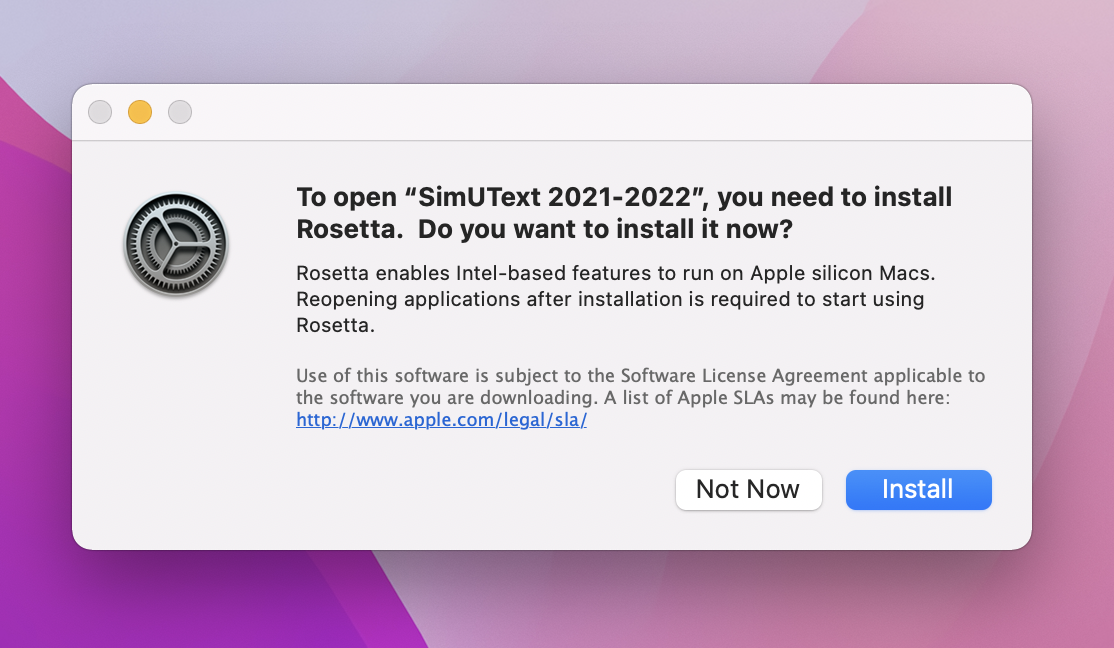Click the grayed-out zoom window button

click(x=180, y=112)
